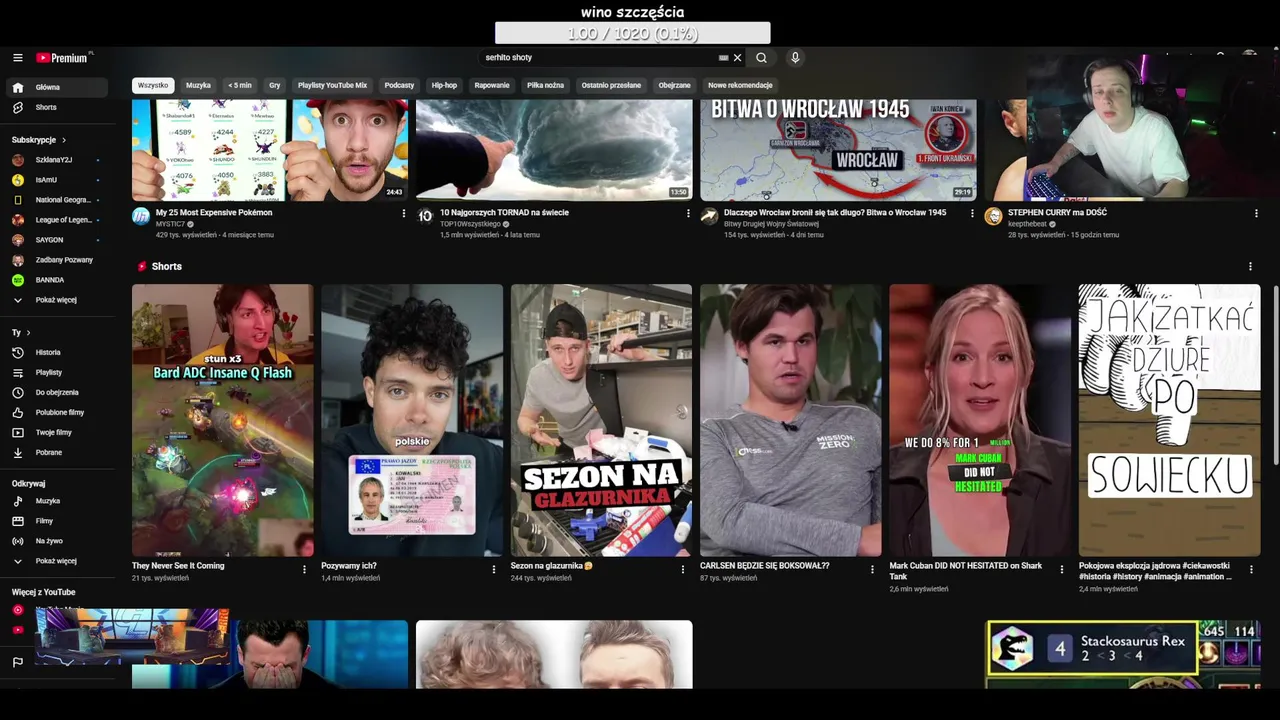Open the League of Legends subscription

coord(57,220)
